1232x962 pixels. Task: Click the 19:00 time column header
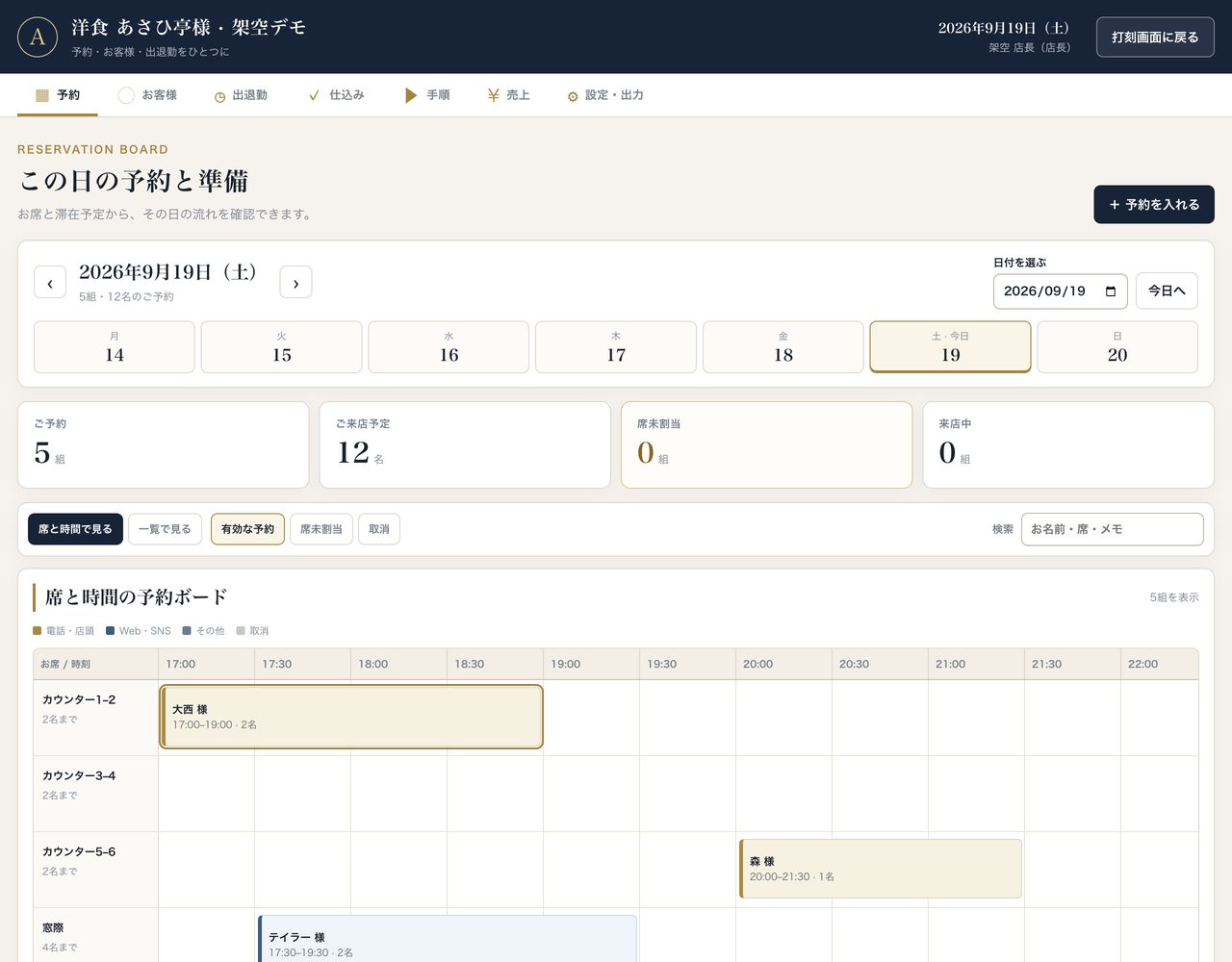591,664
